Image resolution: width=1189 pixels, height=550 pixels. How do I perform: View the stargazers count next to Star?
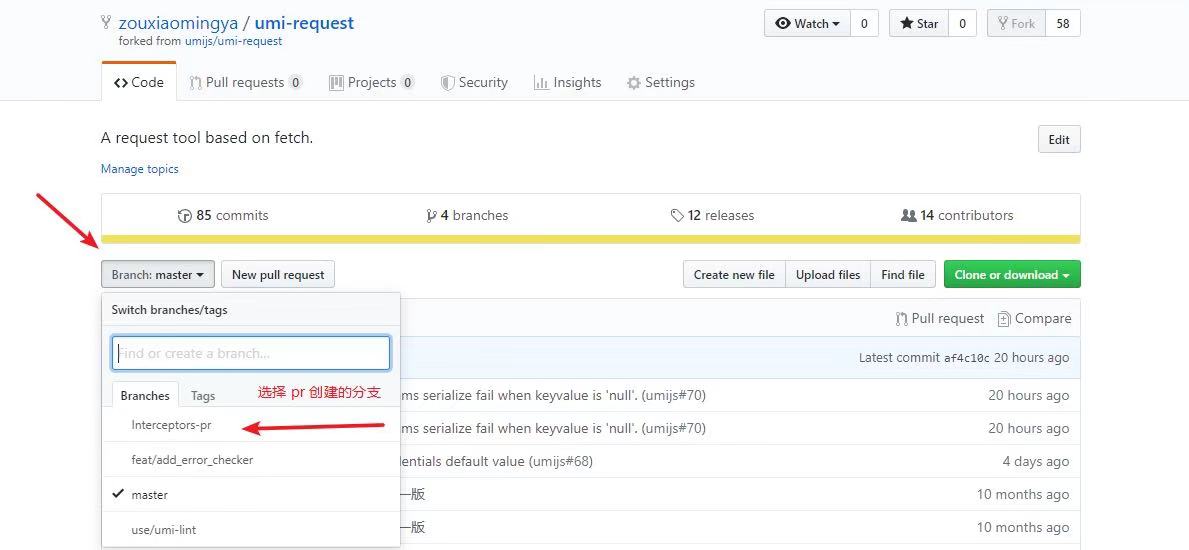click(x=962, y=24)
